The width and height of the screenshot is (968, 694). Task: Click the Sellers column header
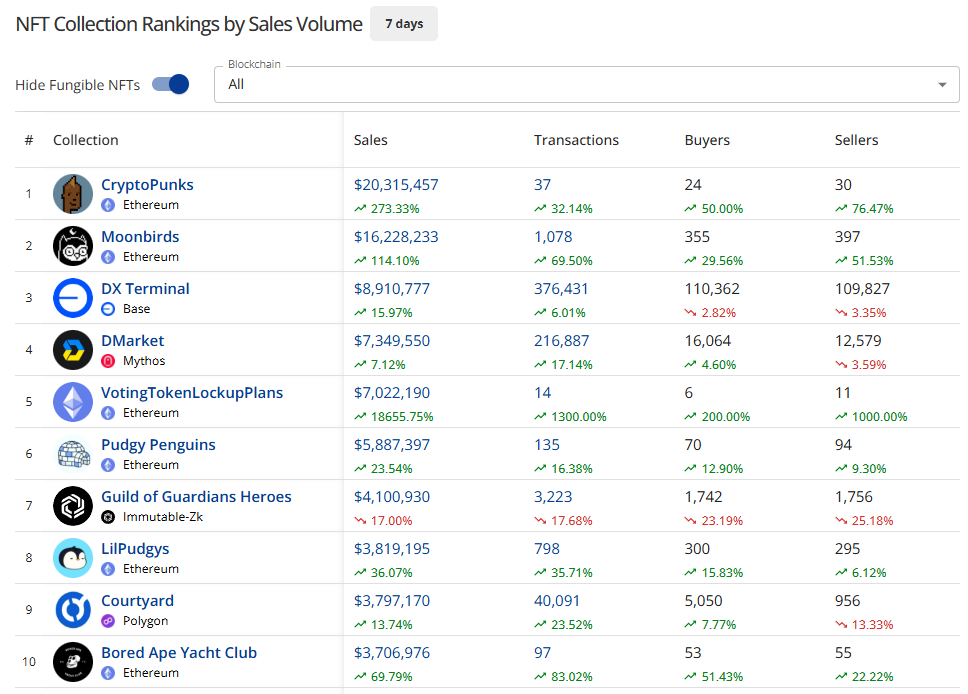(856, 140)
